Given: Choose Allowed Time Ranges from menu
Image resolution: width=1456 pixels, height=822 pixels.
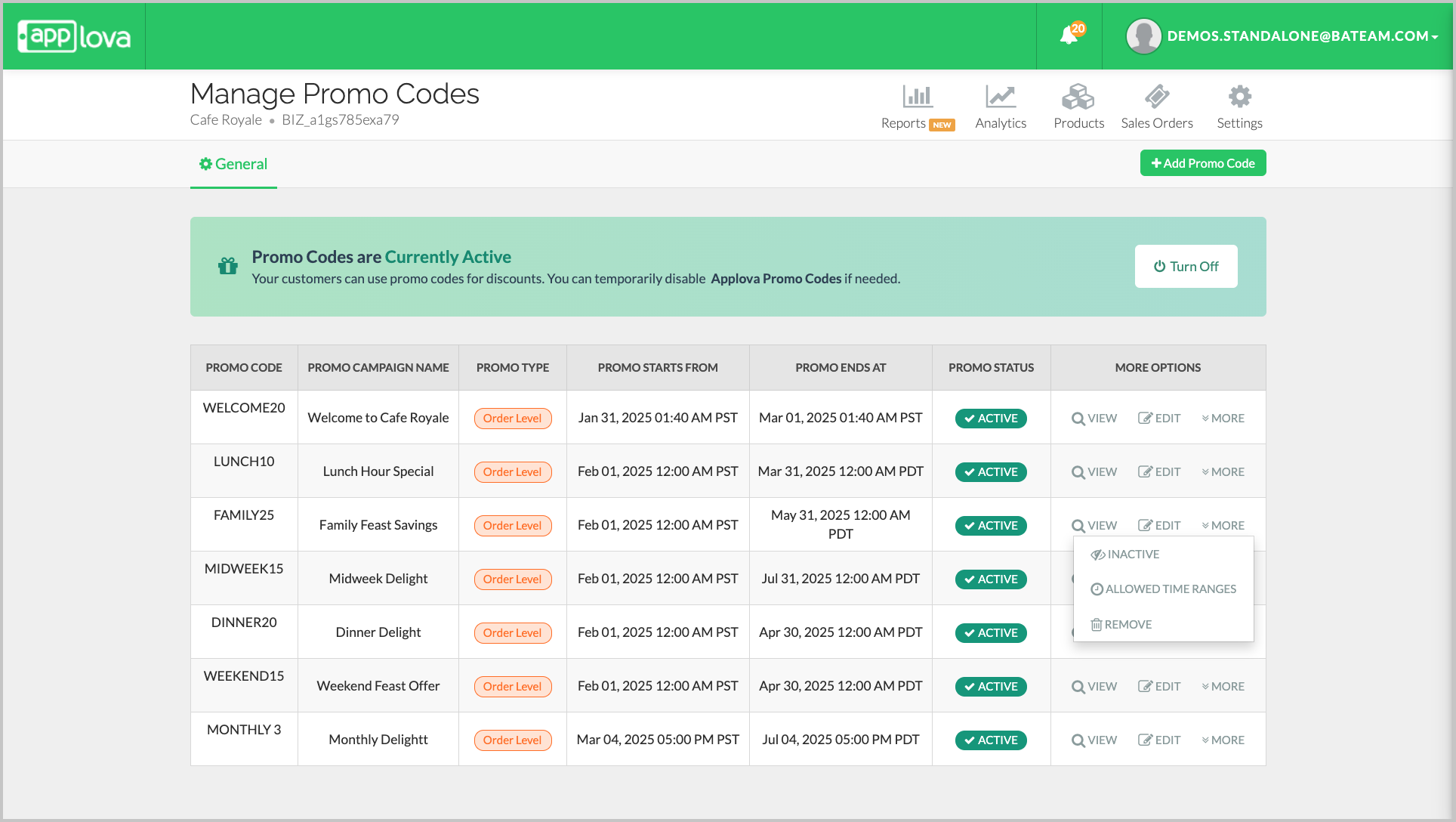Looking at the screenshot, I should [x=1163, y=589].
